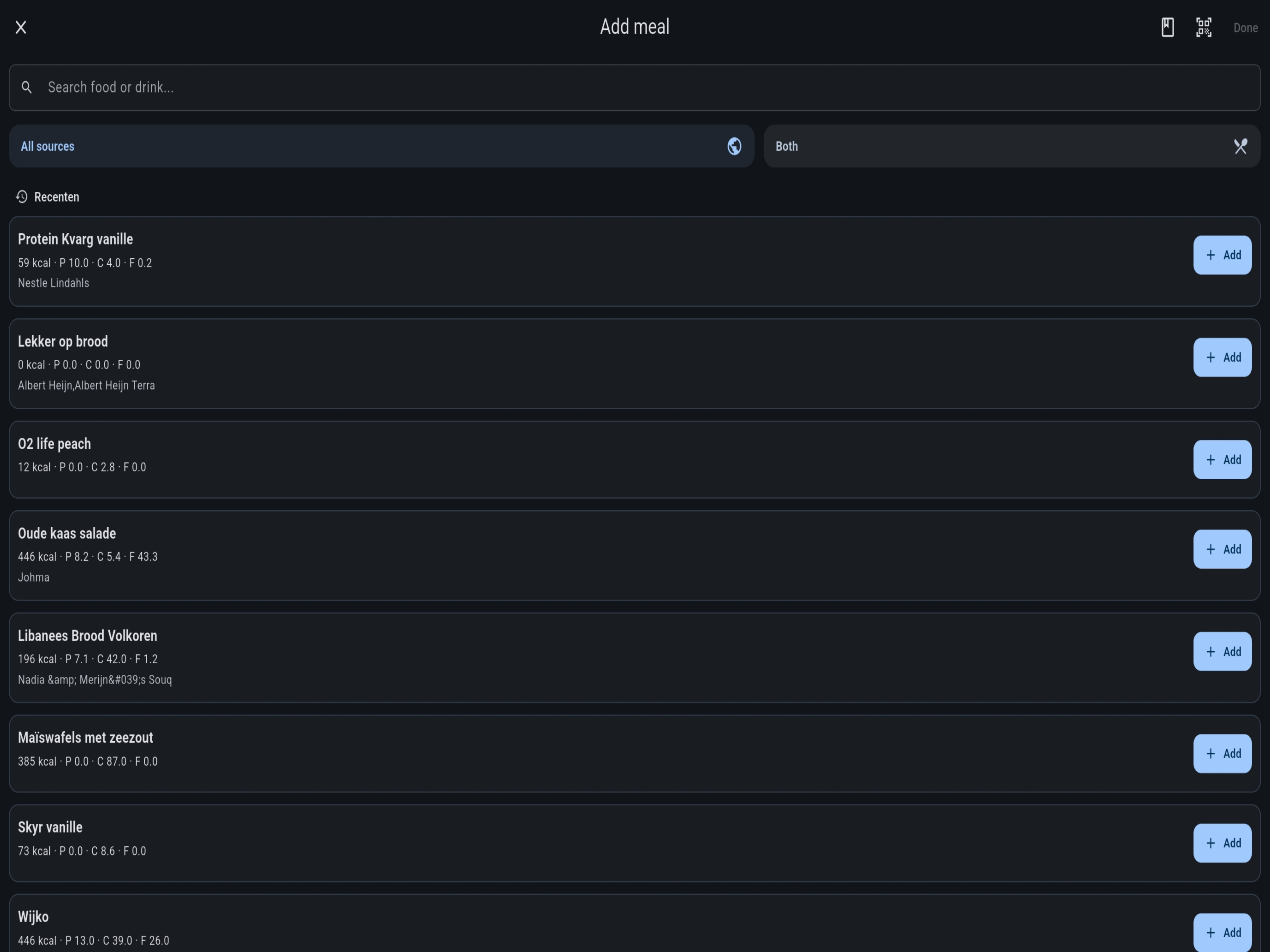Add Protein Kvarg vanille
Viewport: 1270px width, 952px height.
(1222, 255)
